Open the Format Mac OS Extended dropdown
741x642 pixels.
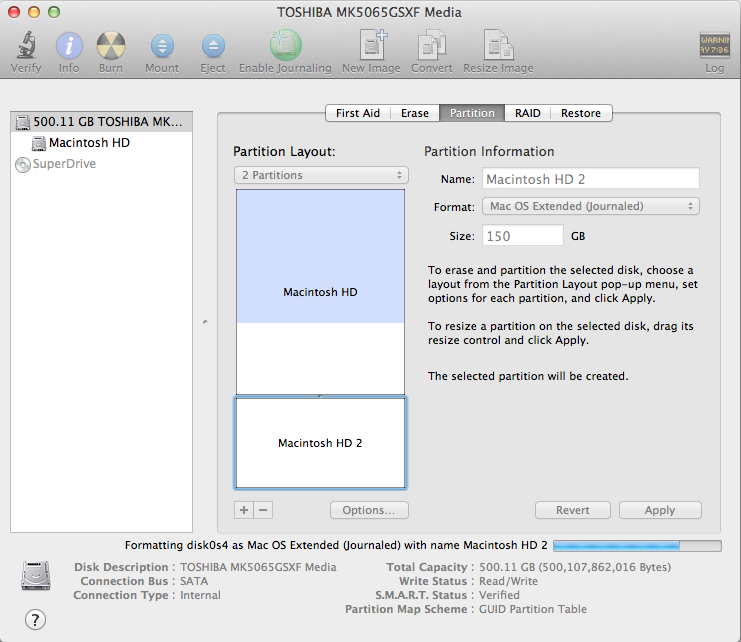tap(591, 206)
